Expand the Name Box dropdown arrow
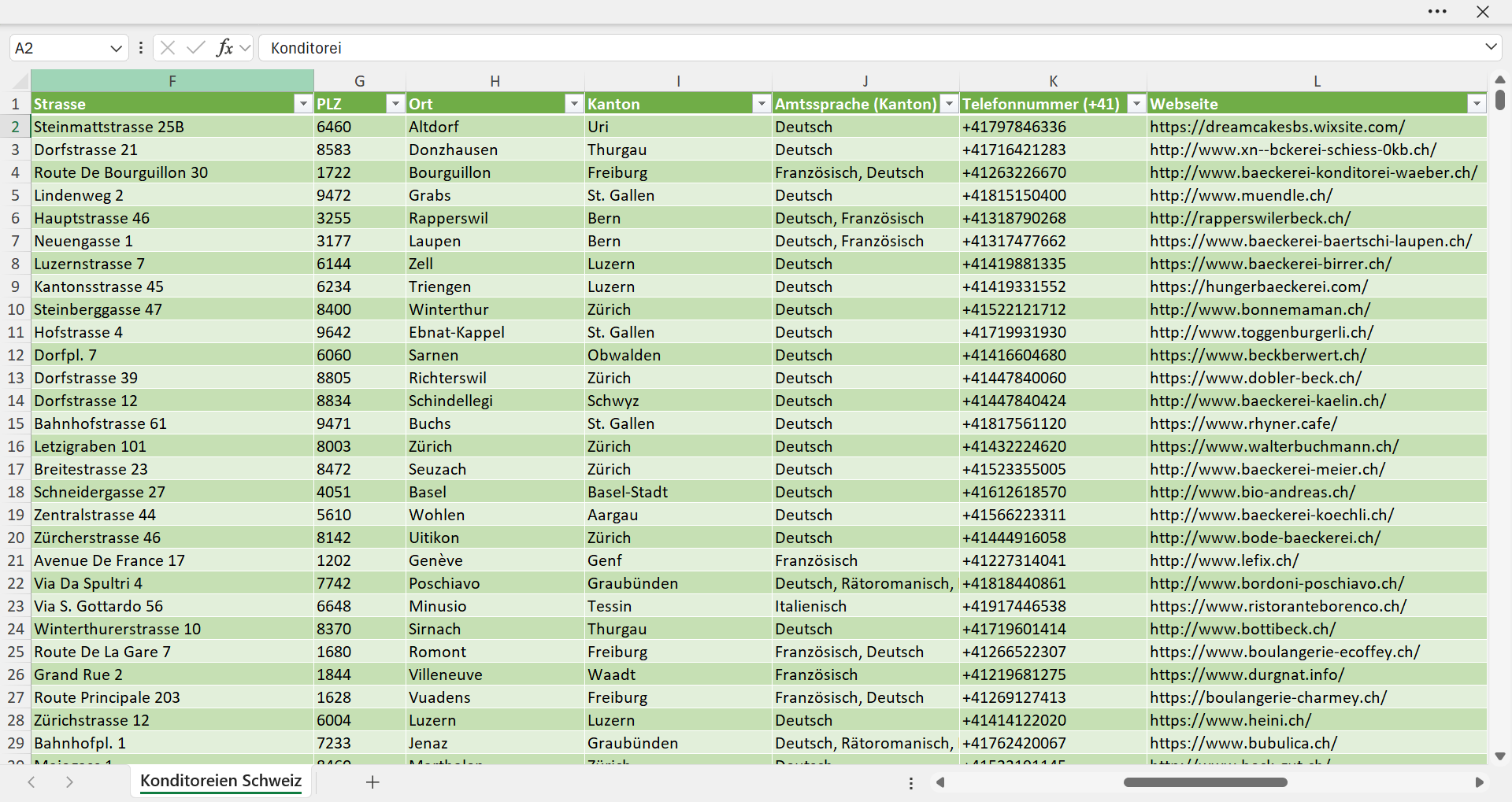 117,48
